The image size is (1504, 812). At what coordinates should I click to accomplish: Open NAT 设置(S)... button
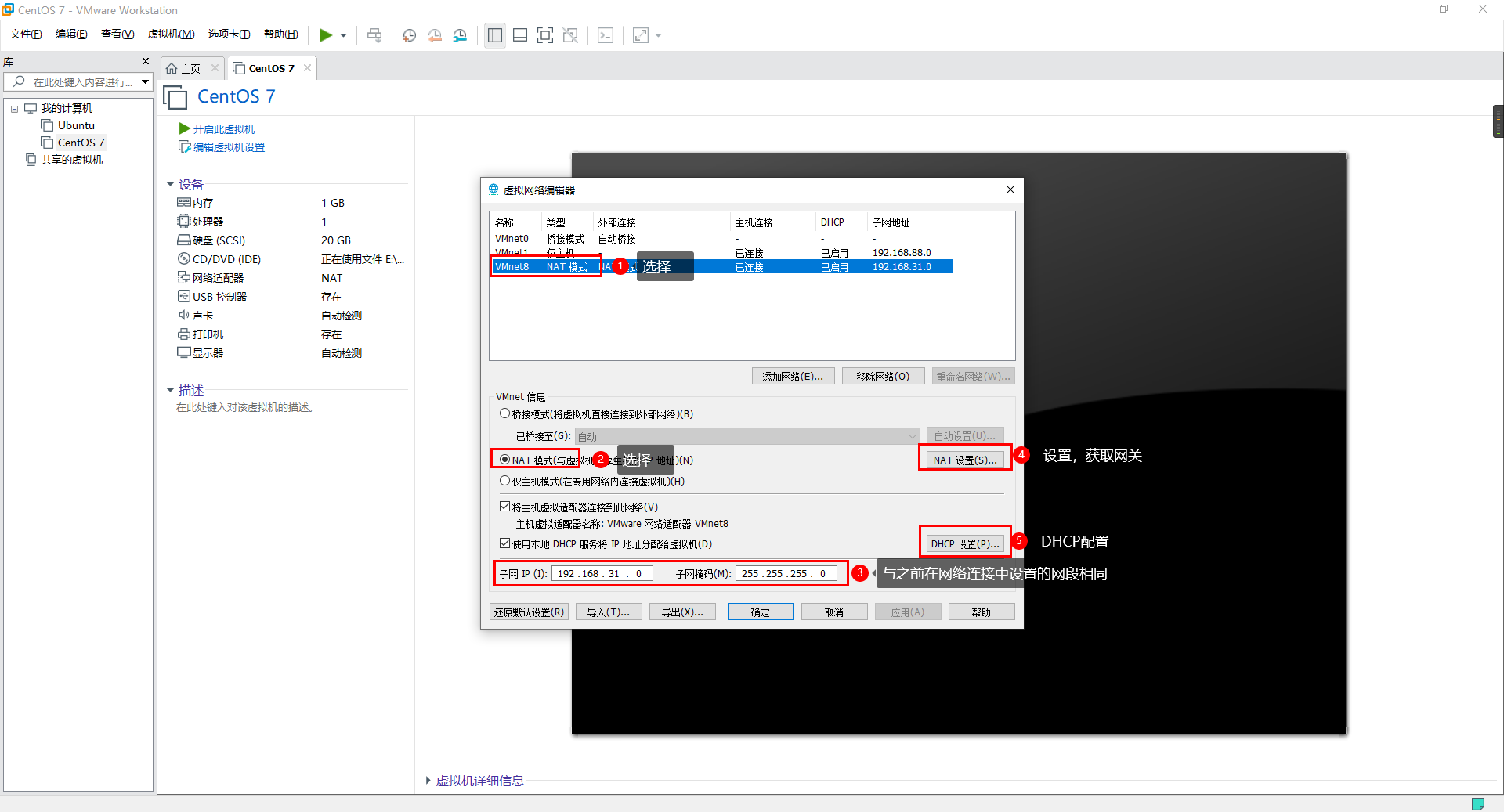coord(965,460)
